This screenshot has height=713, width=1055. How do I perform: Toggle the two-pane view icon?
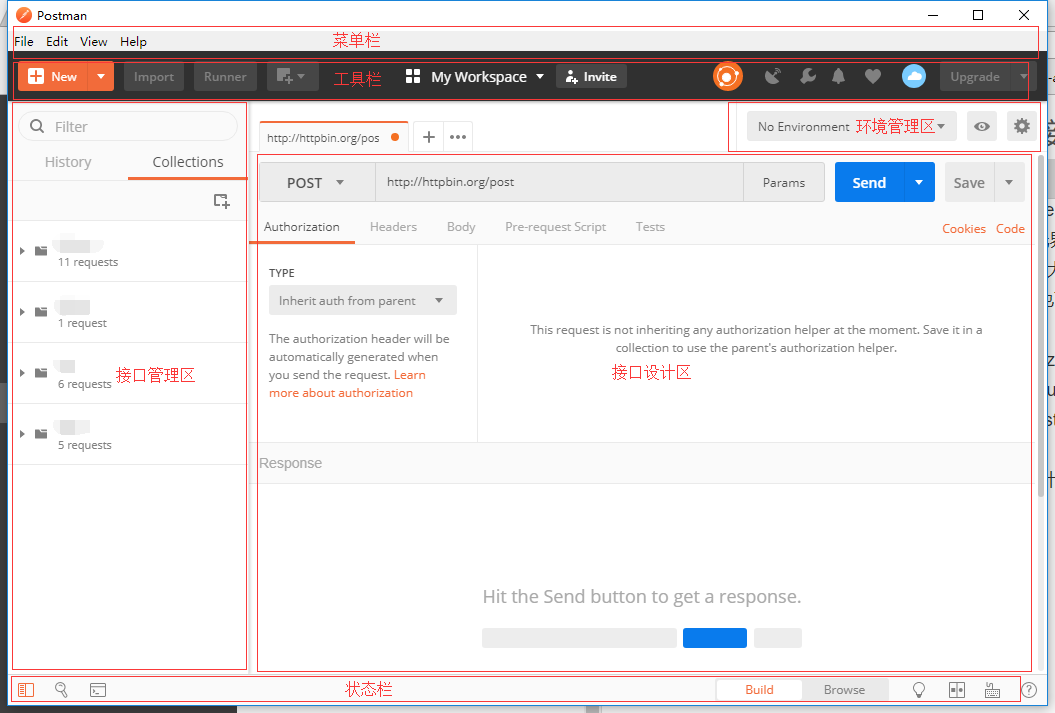(957, 689)
